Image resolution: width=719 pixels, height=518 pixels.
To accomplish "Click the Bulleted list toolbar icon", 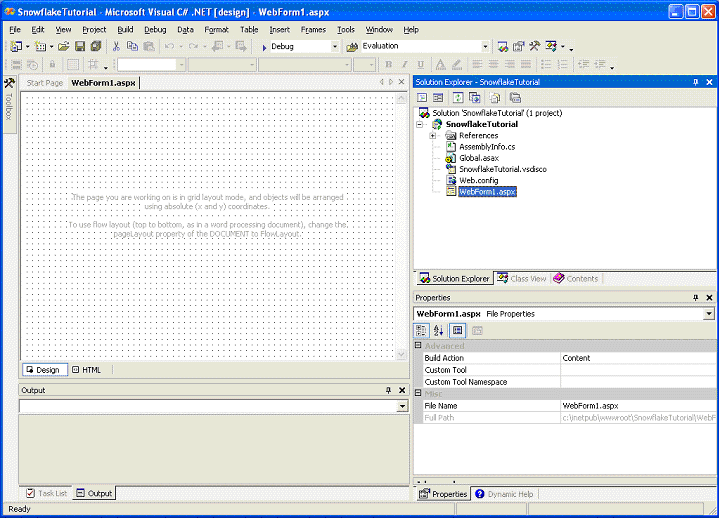I will [x=546, y=65].
